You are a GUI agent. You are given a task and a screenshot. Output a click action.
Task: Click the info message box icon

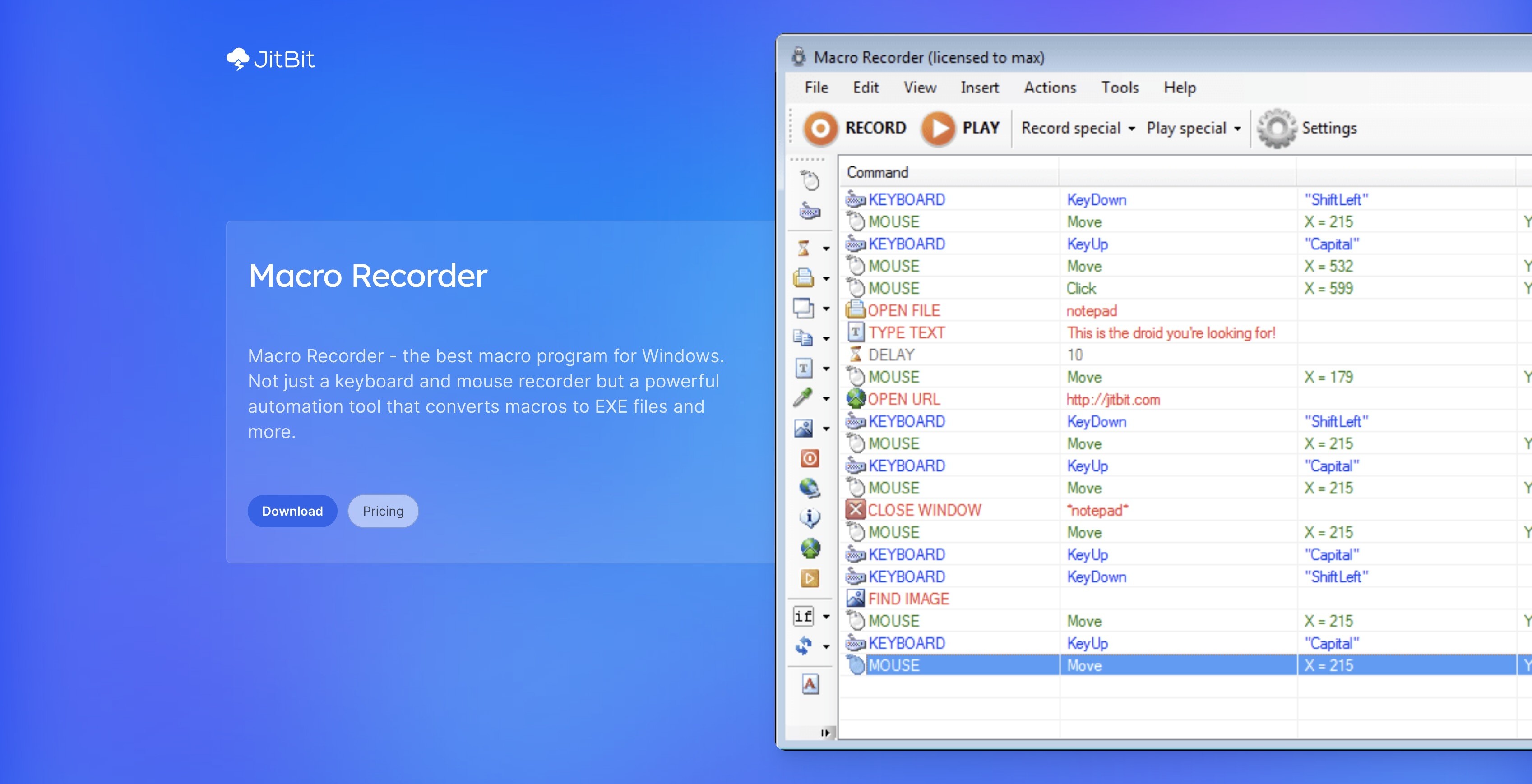tap(810, 517)
